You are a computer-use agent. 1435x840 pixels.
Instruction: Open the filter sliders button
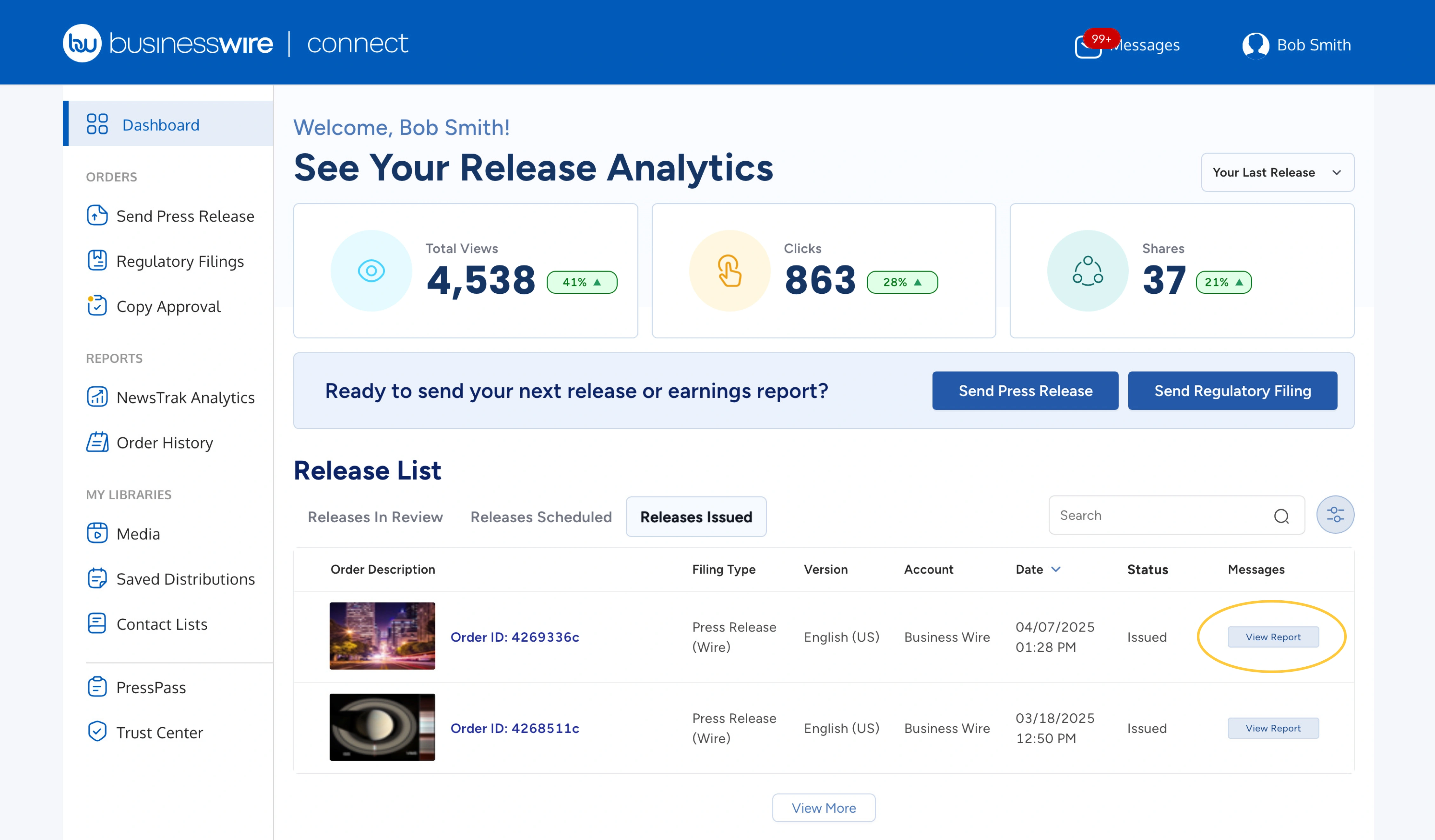click(1335, 515)
